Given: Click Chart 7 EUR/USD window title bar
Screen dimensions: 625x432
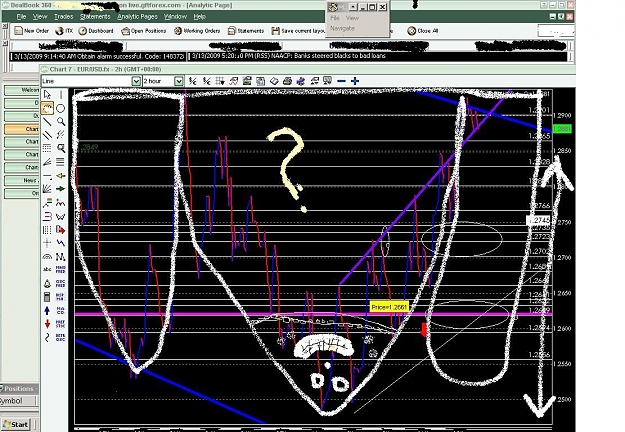Looking at the screenshot, I should [307, 69].
